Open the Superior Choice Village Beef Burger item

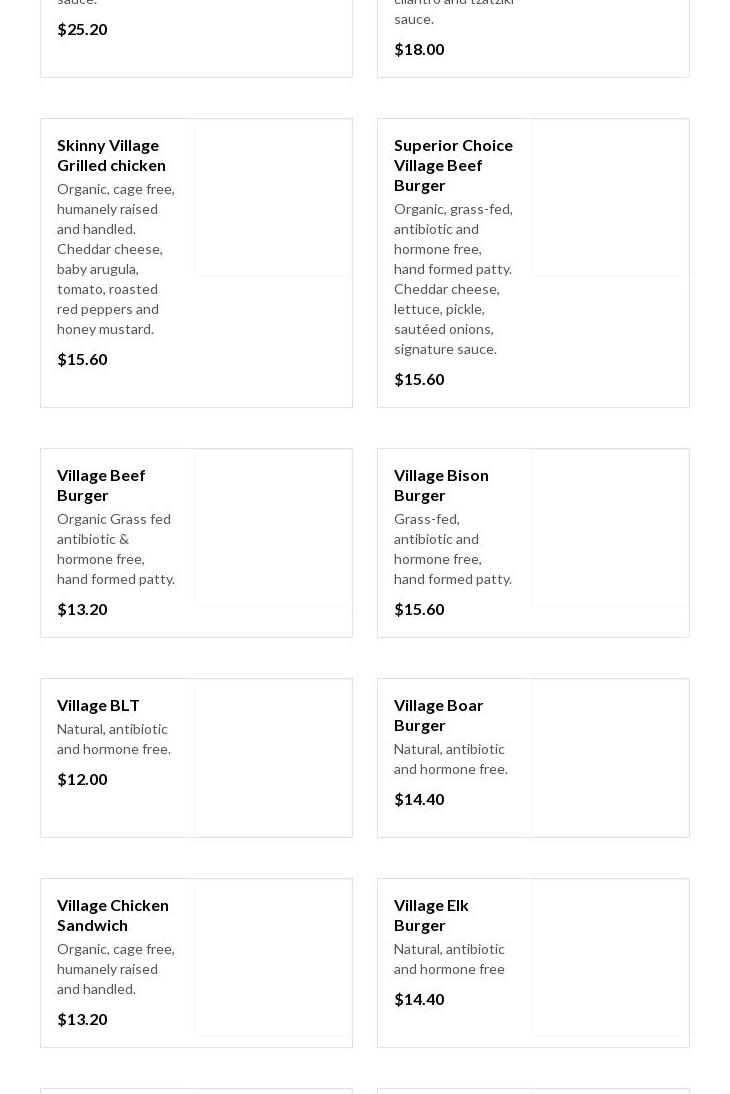pyautogui.click(x=453, y=165)
